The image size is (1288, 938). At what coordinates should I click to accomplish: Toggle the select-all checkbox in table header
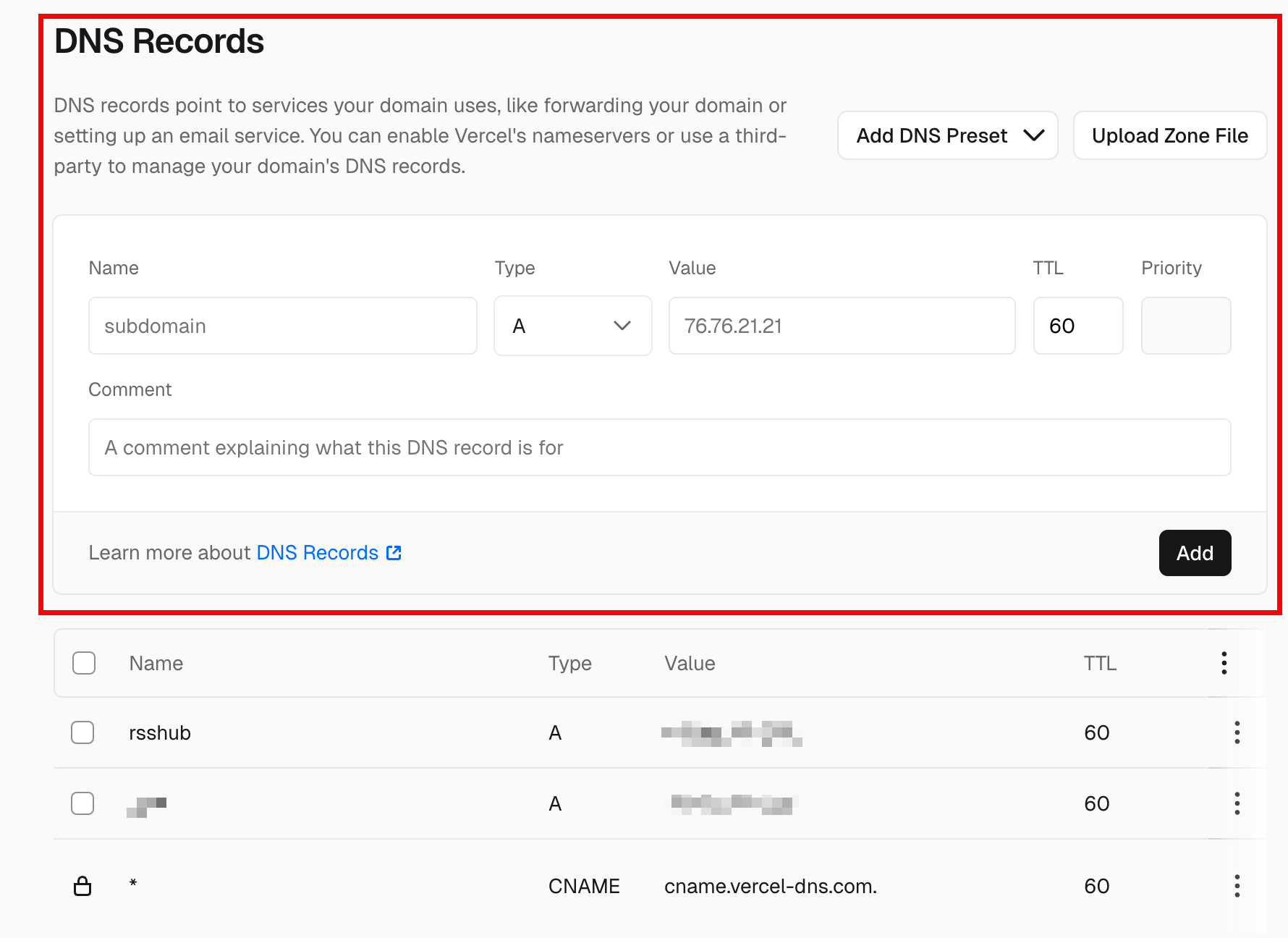click(x=84, y=663)
